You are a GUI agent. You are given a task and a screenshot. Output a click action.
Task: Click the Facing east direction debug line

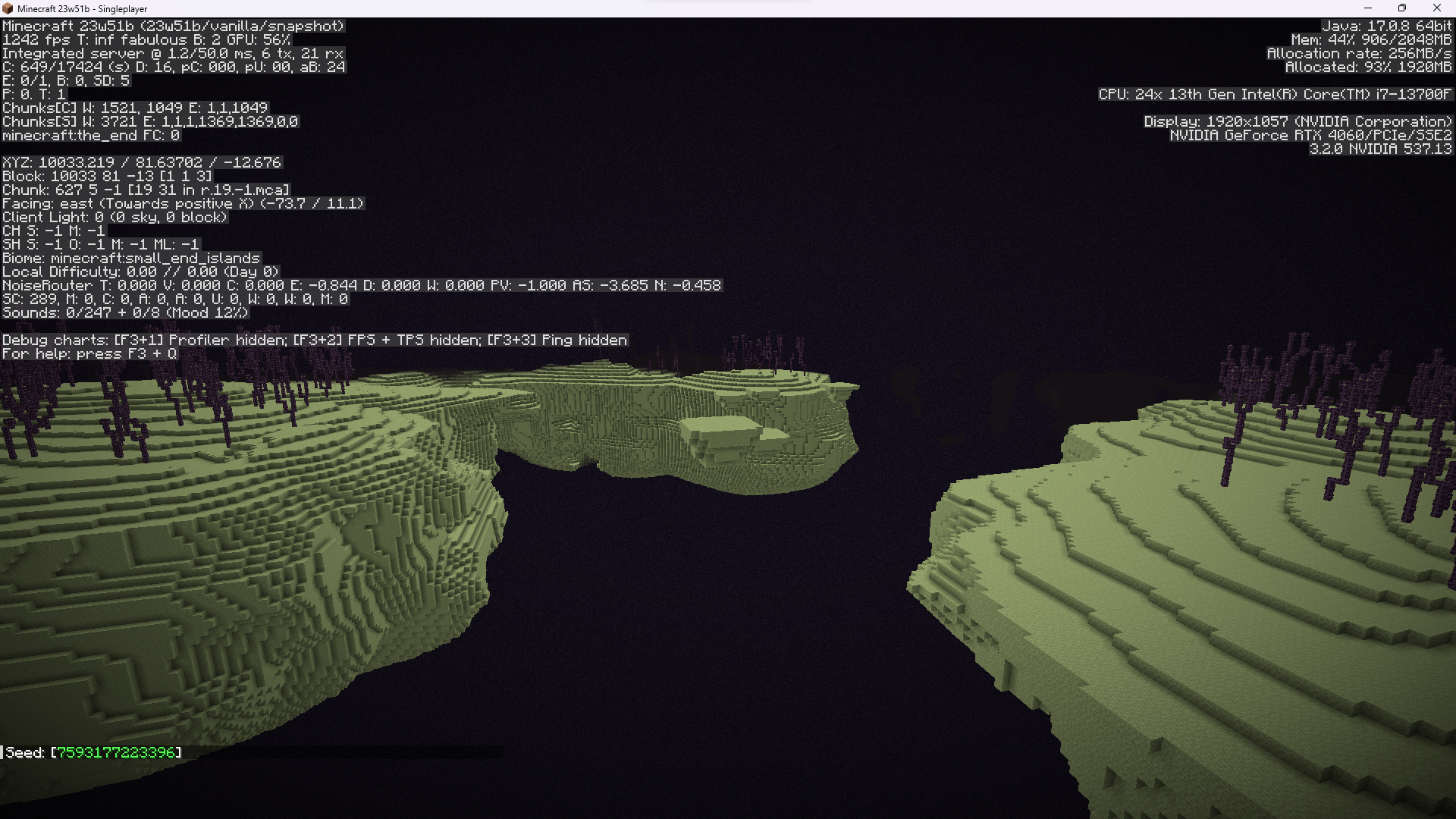click(x=183, y=203)
